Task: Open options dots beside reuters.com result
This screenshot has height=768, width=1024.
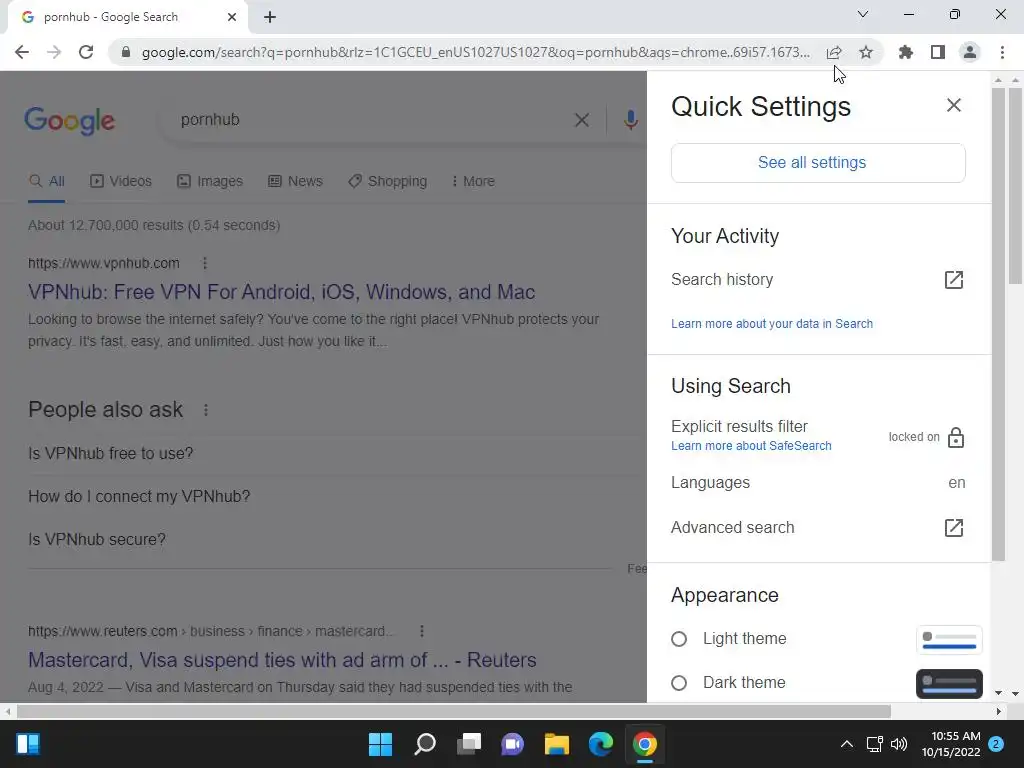Action: (422, 632)
